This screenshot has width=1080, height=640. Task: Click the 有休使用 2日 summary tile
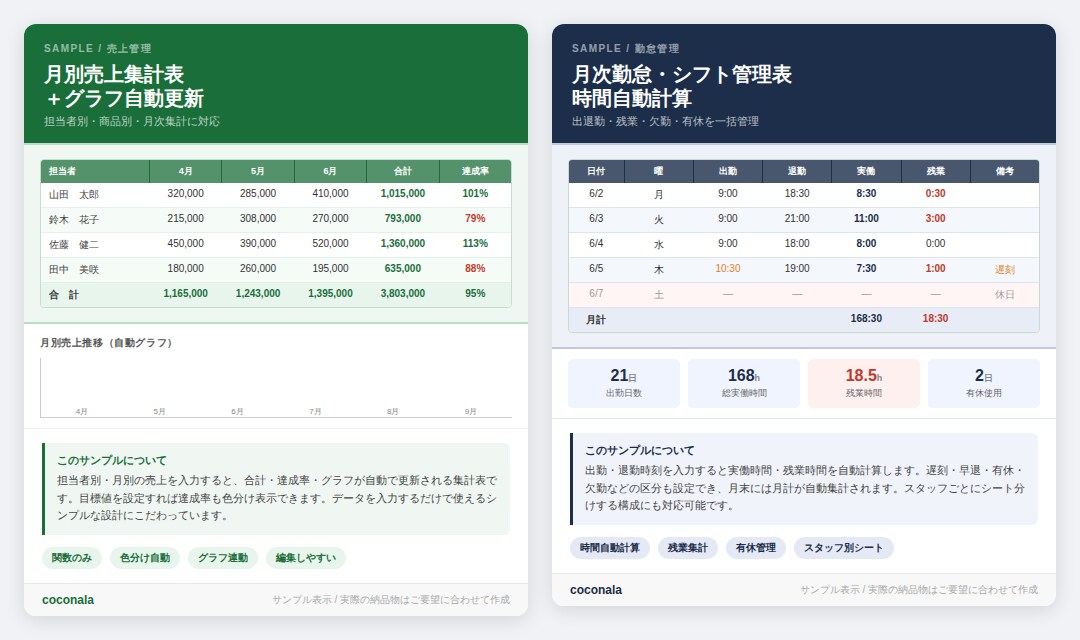pyautogui.click(x=984, y=383)
